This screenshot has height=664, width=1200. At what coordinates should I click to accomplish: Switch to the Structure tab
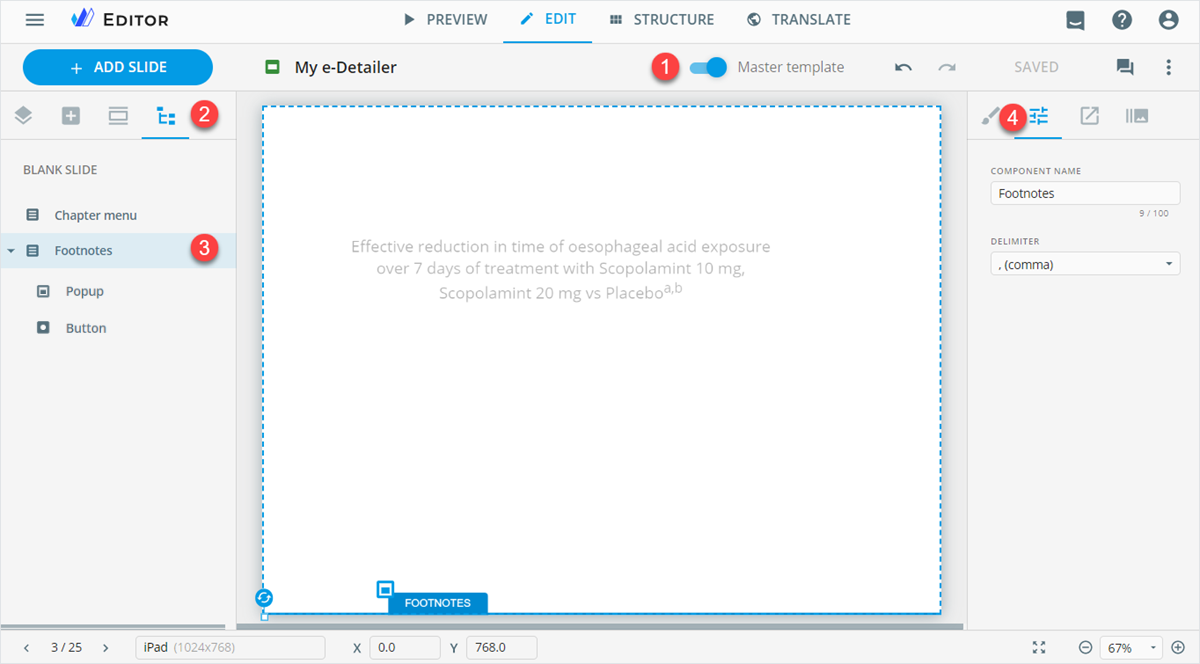click(x=661, y=20)
